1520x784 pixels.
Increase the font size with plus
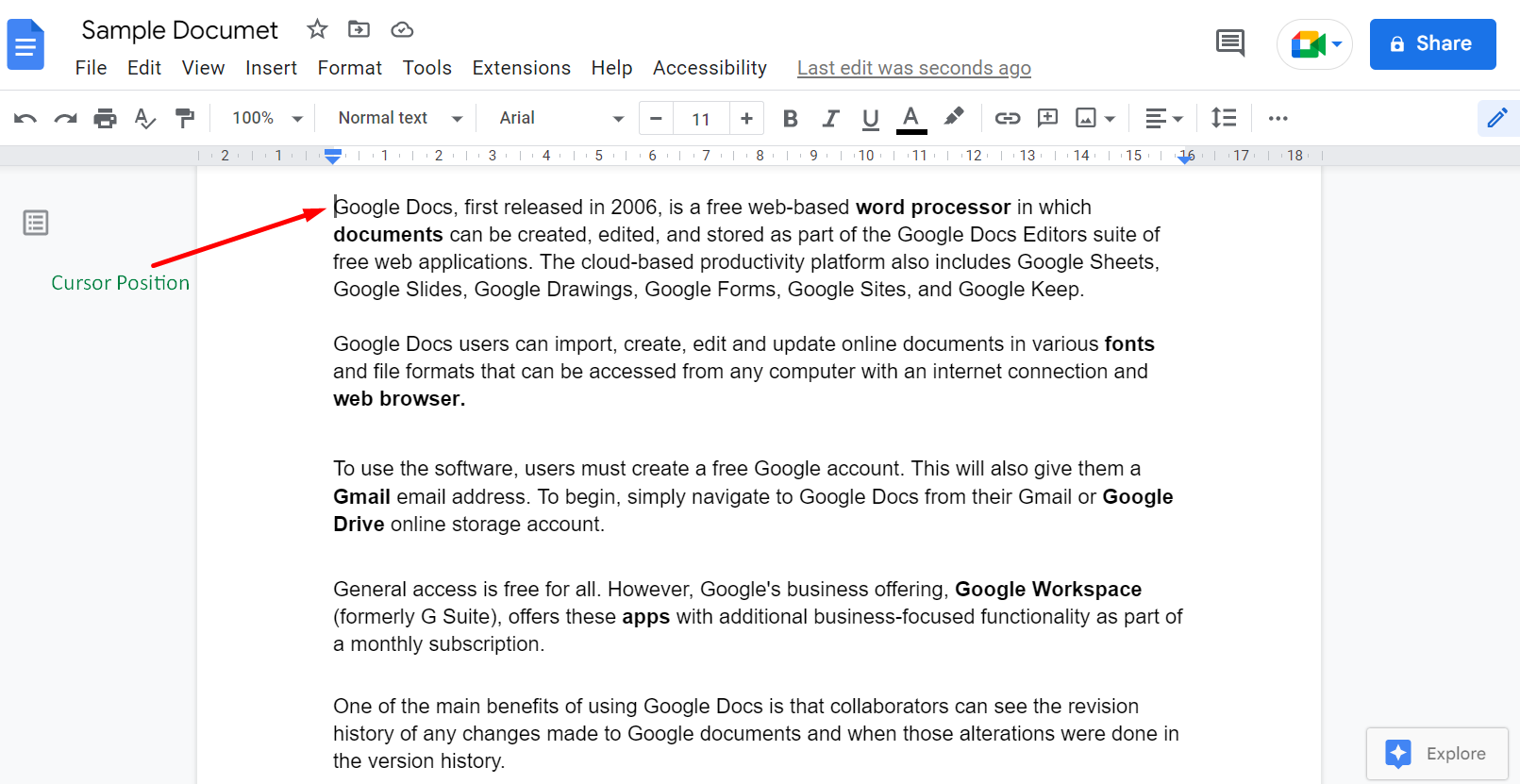point(746,118)
